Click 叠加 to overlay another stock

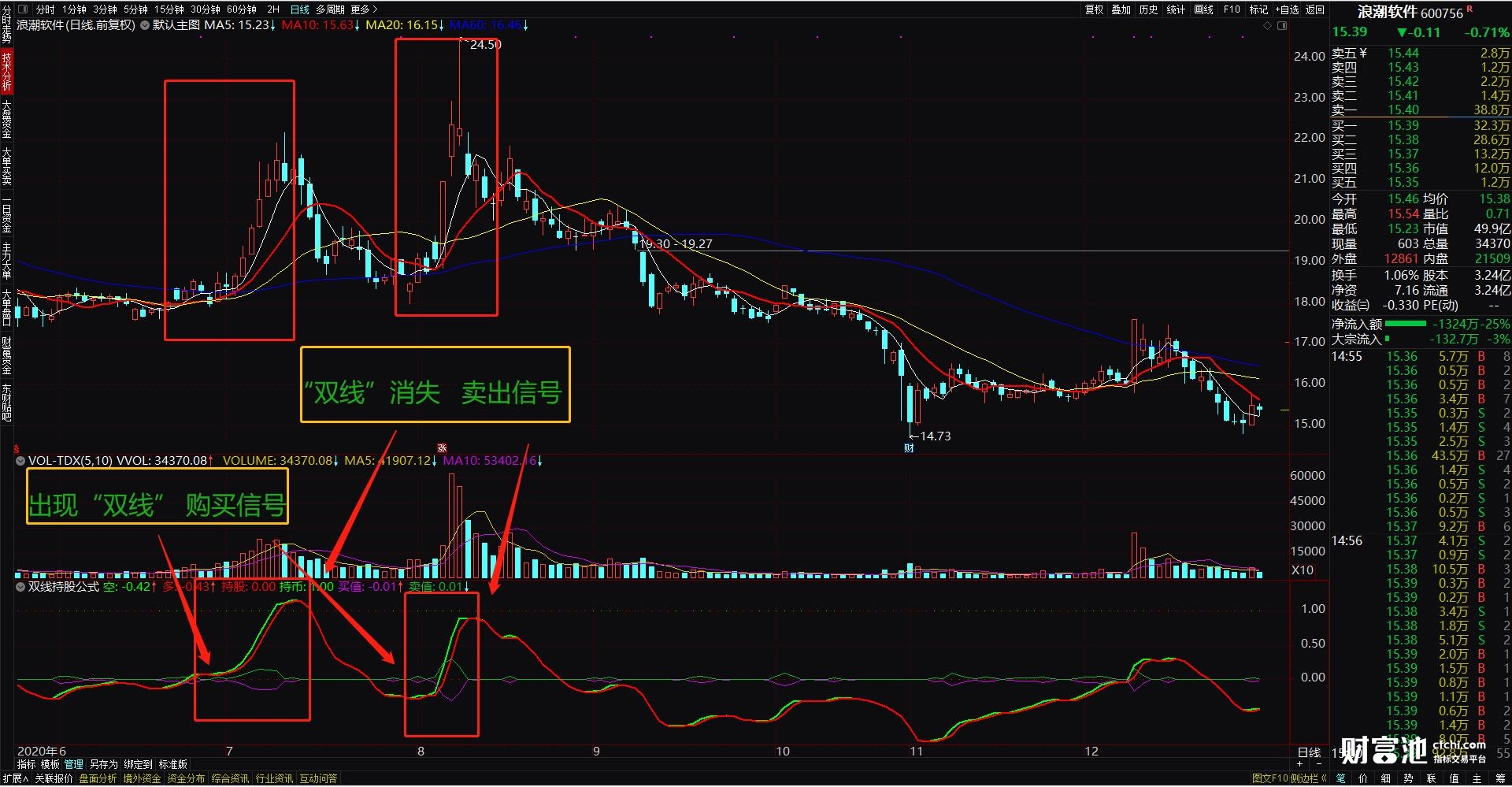(x=1121, y=9)
